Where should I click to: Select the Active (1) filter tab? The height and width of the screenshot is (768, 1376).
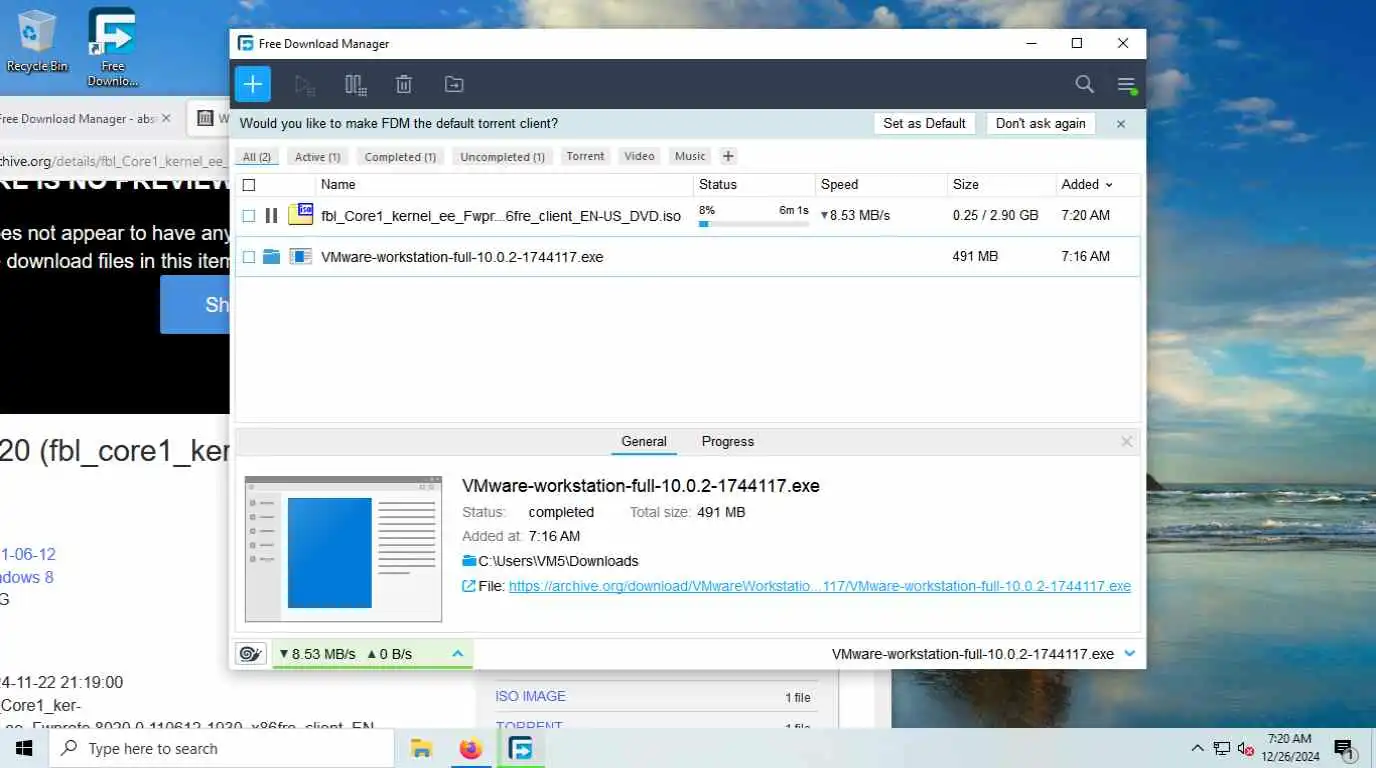[x=318, y=157]
